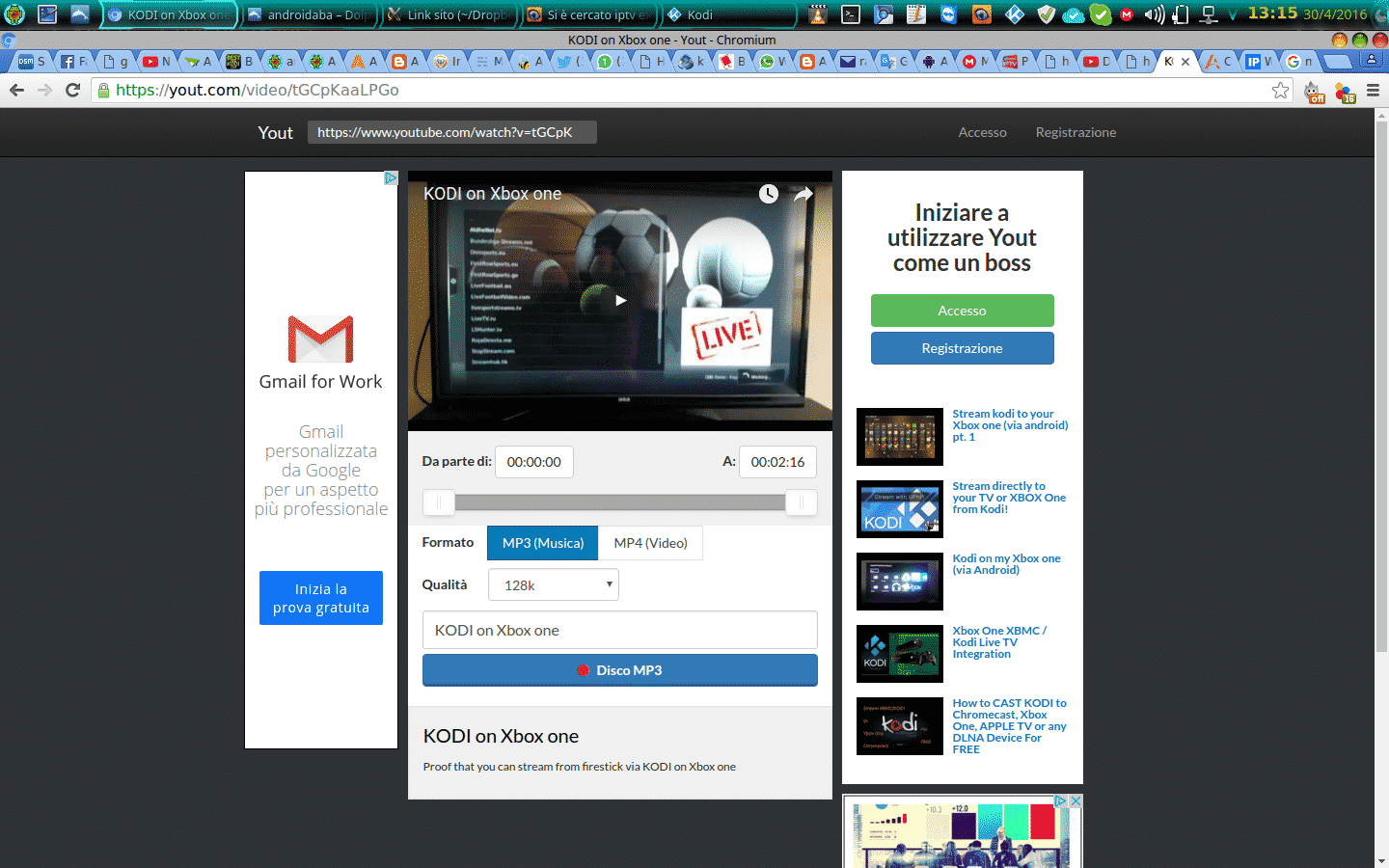The image size is (1389, 868).
Task: Go back using the browser back arrow
Action: [16, 90]
